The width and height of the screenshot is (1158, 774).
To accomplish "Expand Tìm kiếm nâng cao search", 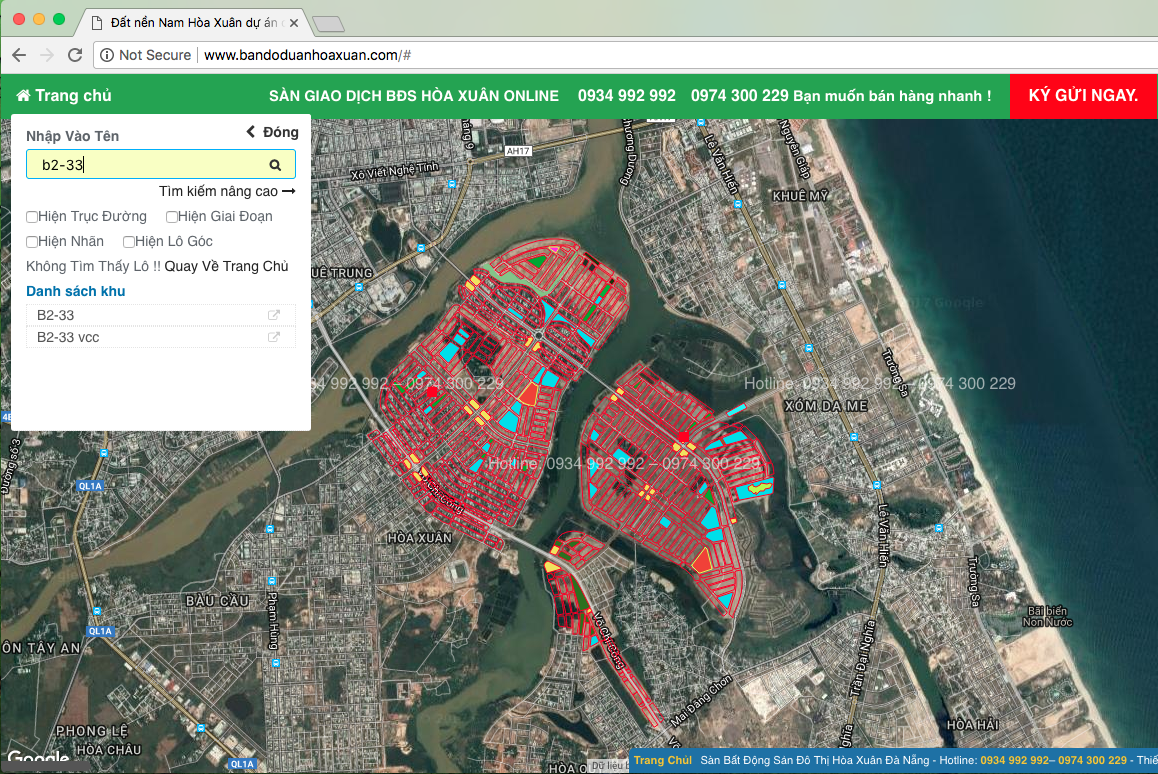I will pos(226,191).
